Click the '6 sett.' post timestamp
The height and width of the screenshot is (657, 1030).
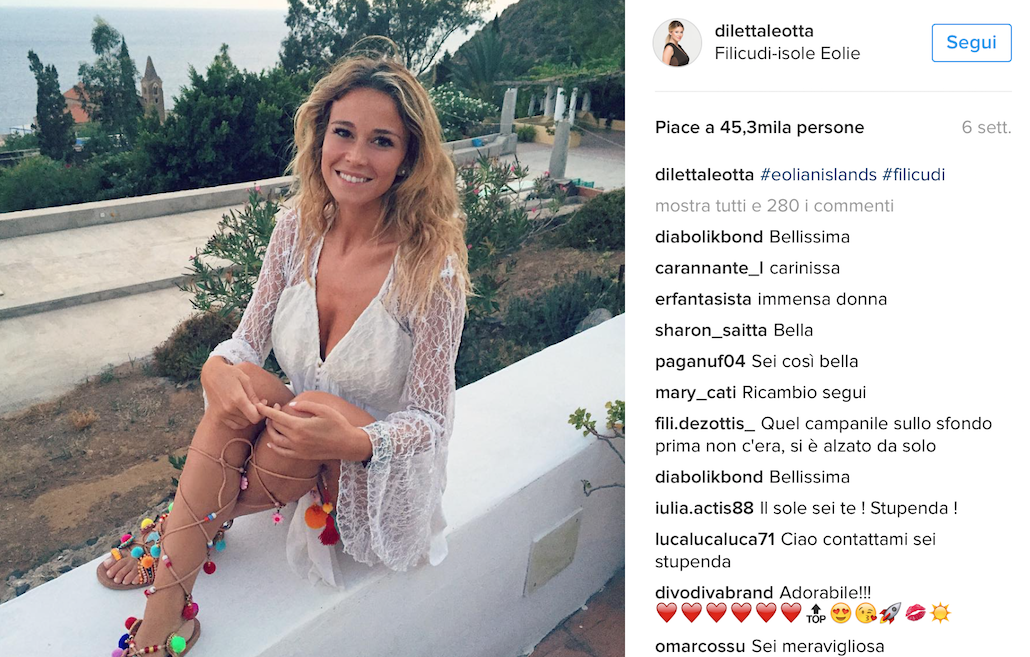click(x=986, y=127)
